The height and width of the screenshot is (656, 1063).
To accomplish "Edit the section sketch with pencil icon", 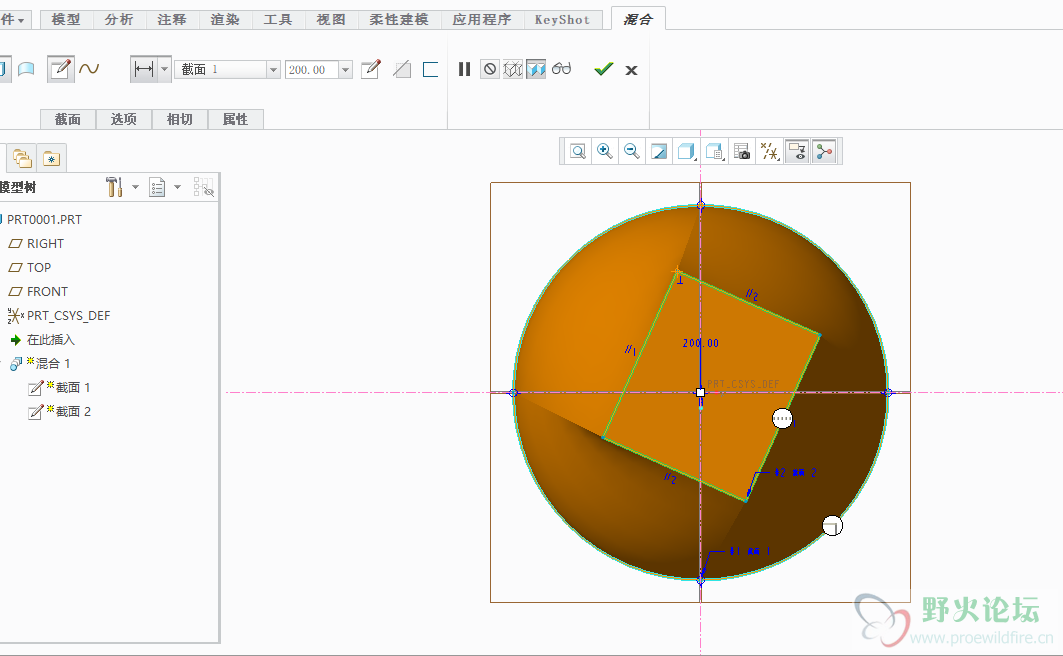I will pyautogui.click(x=371, y=68).
